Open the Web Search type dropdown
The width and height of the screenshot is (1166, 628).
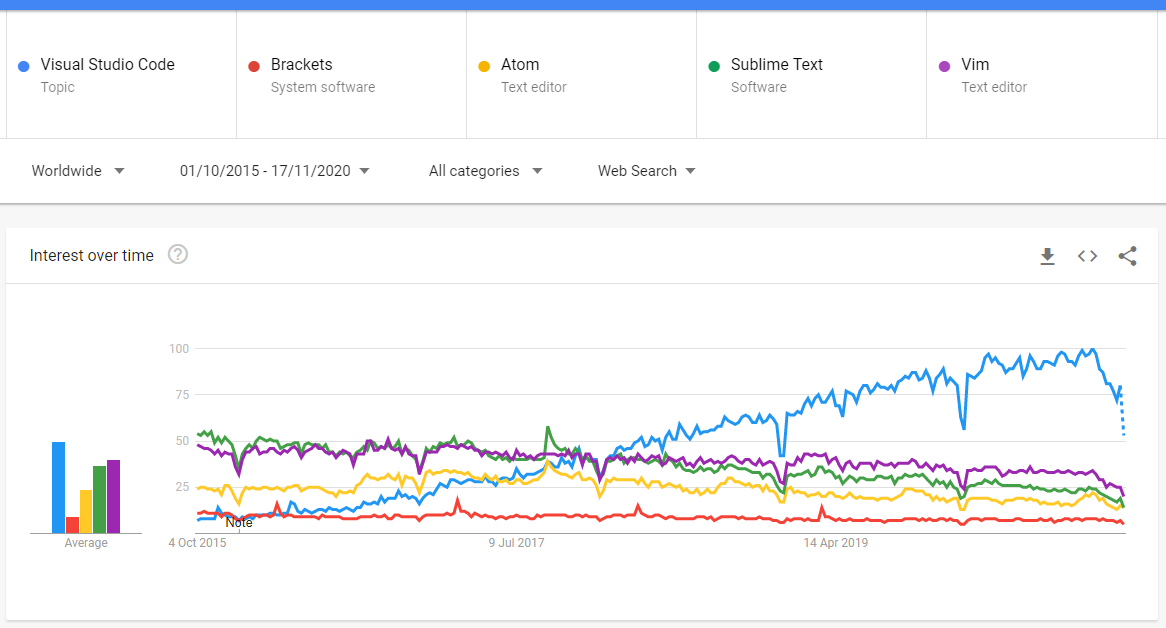tap(646, 171)
